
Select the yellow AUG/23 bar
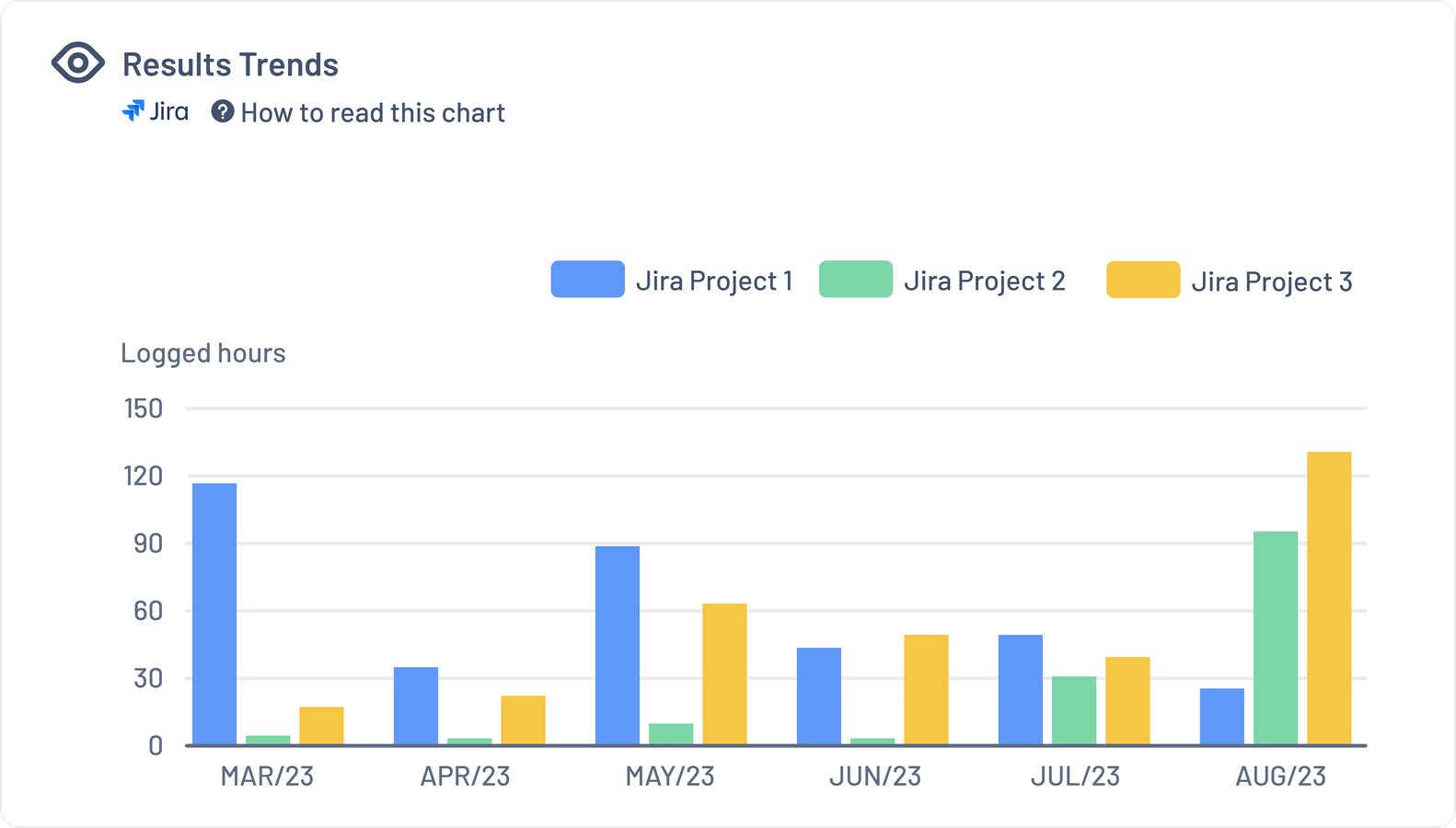[x=1329, y=598]
